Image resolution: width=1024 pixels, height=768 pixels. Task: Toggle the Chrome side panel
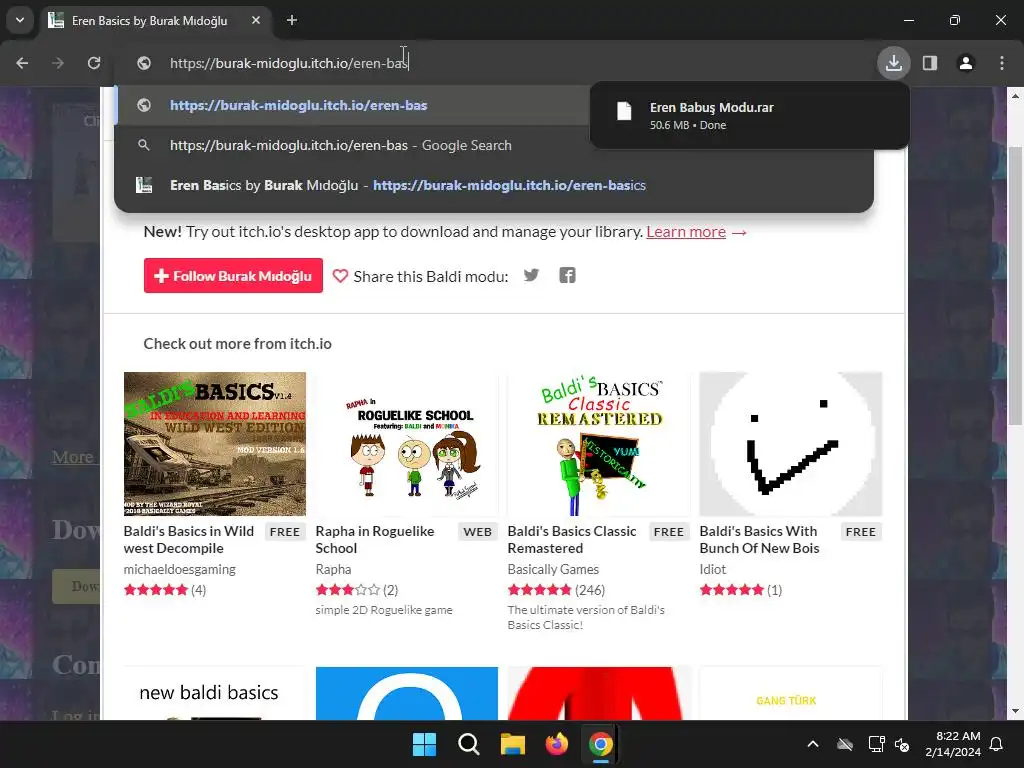click(930, 63)
